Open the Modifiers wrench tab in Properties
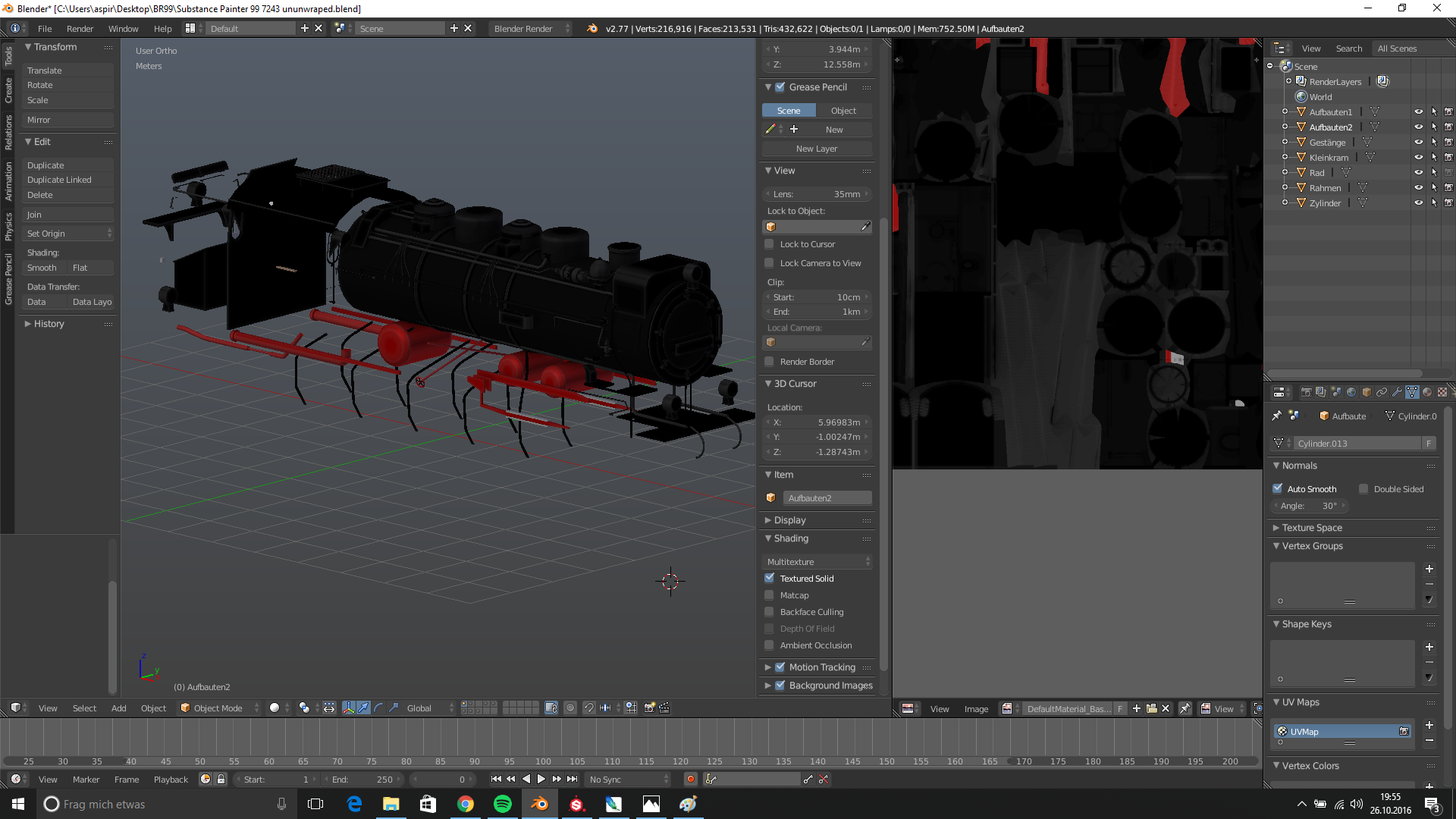 pos(1397,392)
